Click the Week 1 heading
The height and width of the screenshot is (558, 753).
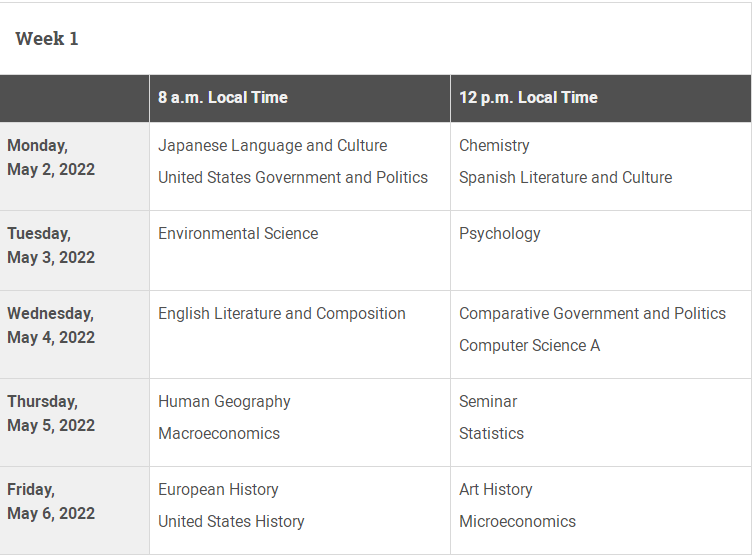47,39
